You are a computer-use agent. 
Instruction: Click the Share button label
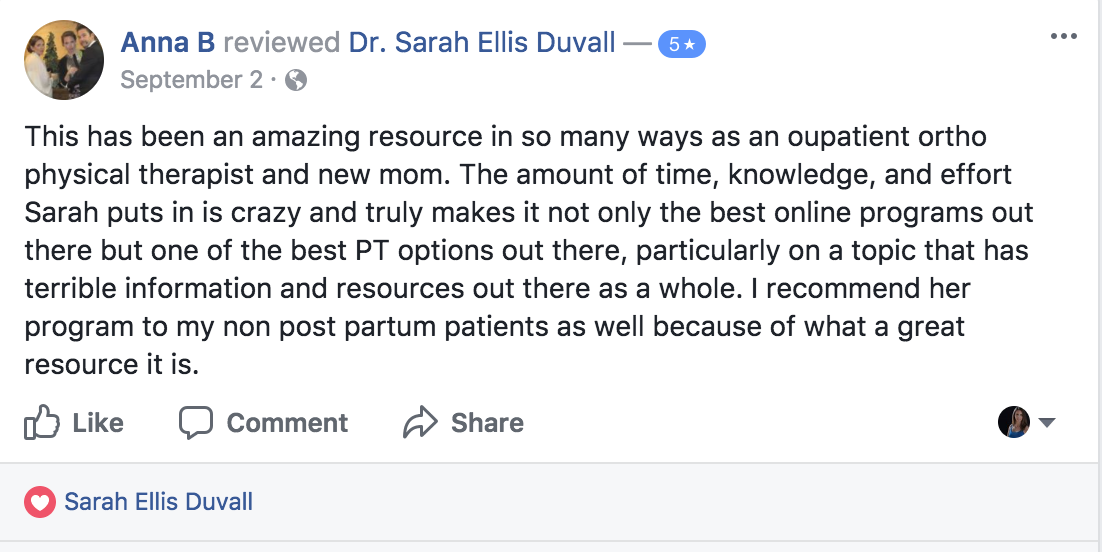(x=487, y=423)
